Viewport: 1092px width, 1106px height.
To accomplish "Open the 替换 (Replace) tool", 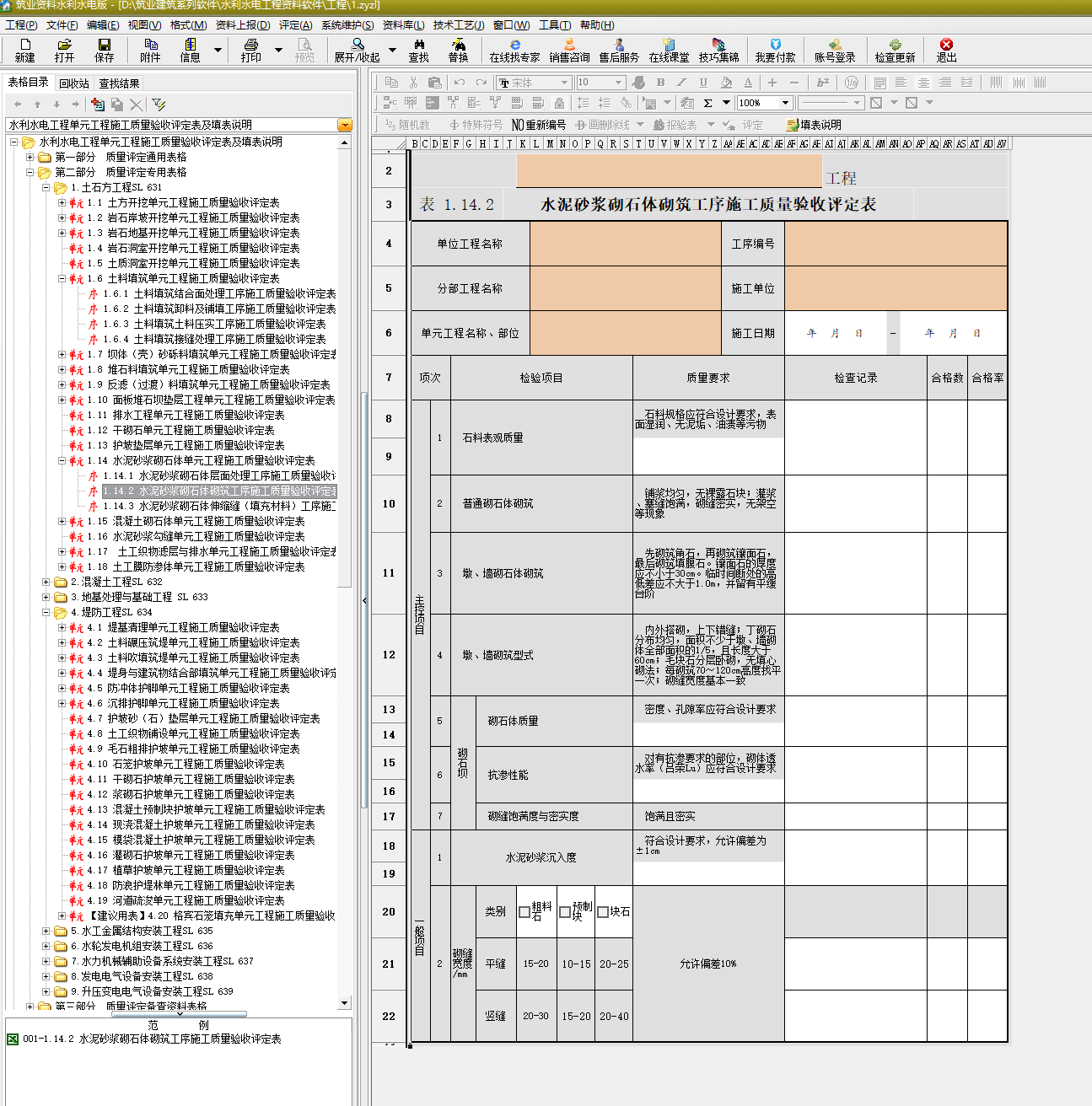I will pos(458,50).
